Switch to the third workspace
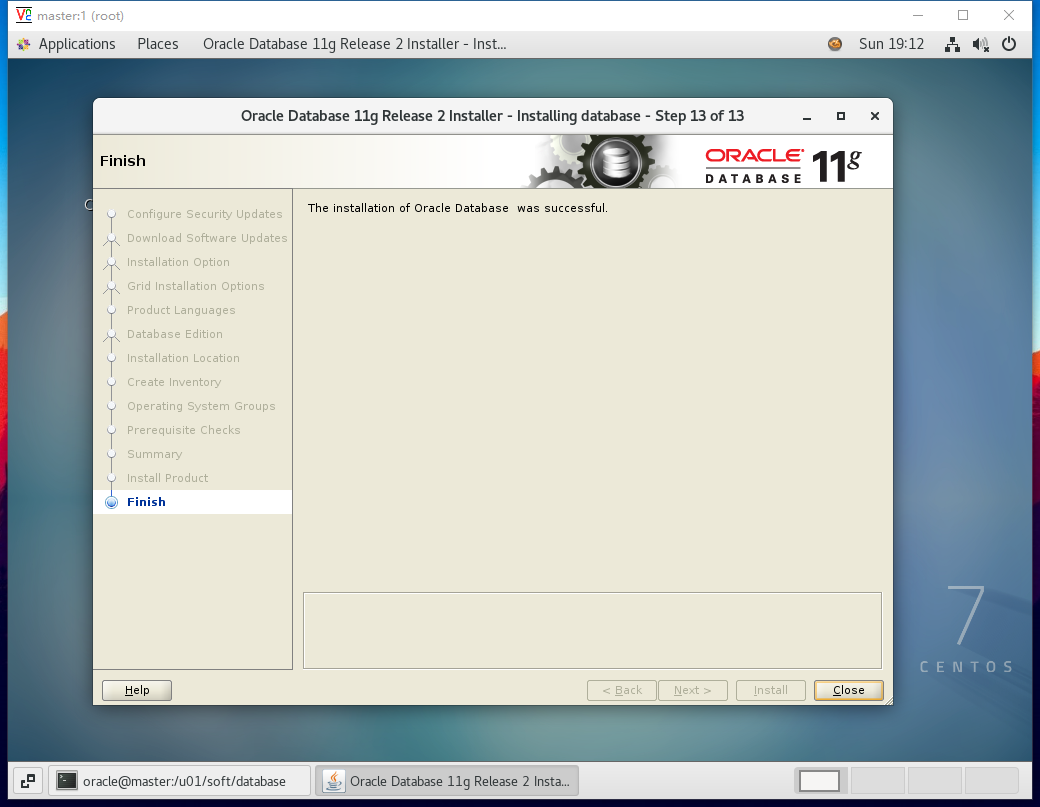This screenshot has width=1040, height=807. click(x=935, y=781)
